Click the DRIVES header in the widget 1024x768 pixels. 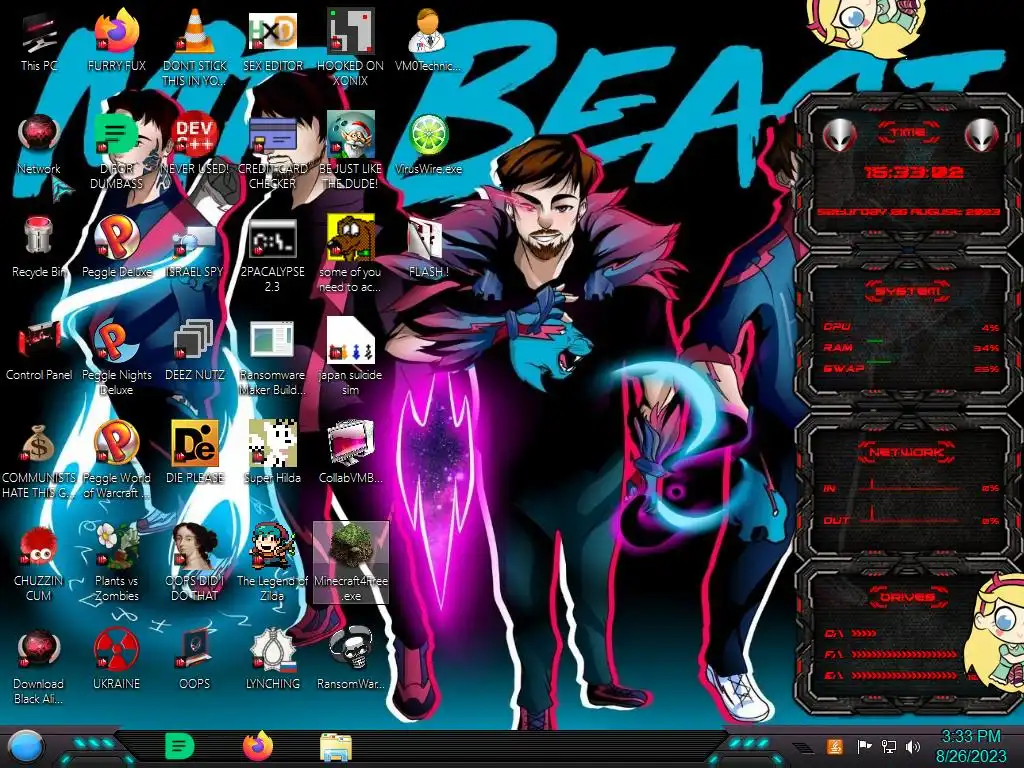[908, 596]
